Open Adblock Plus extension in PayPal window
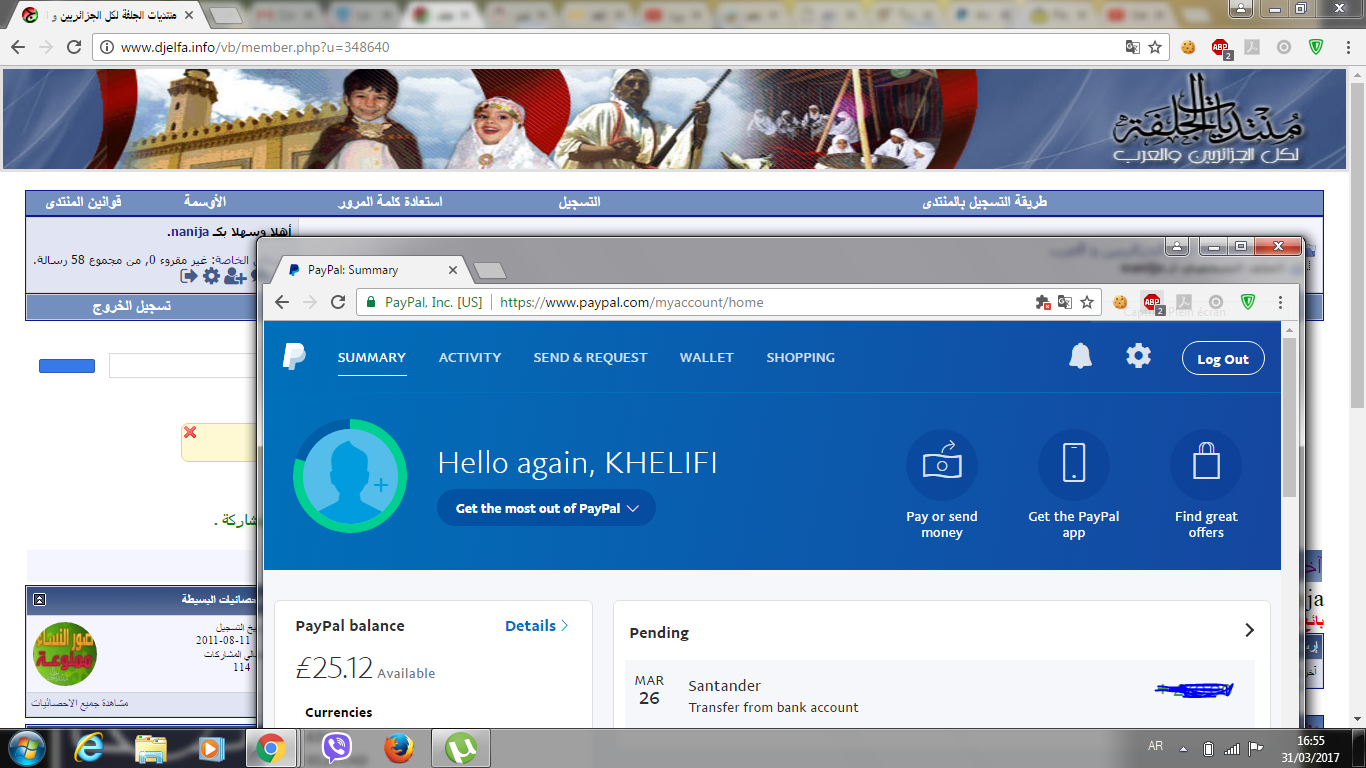 1152,302
